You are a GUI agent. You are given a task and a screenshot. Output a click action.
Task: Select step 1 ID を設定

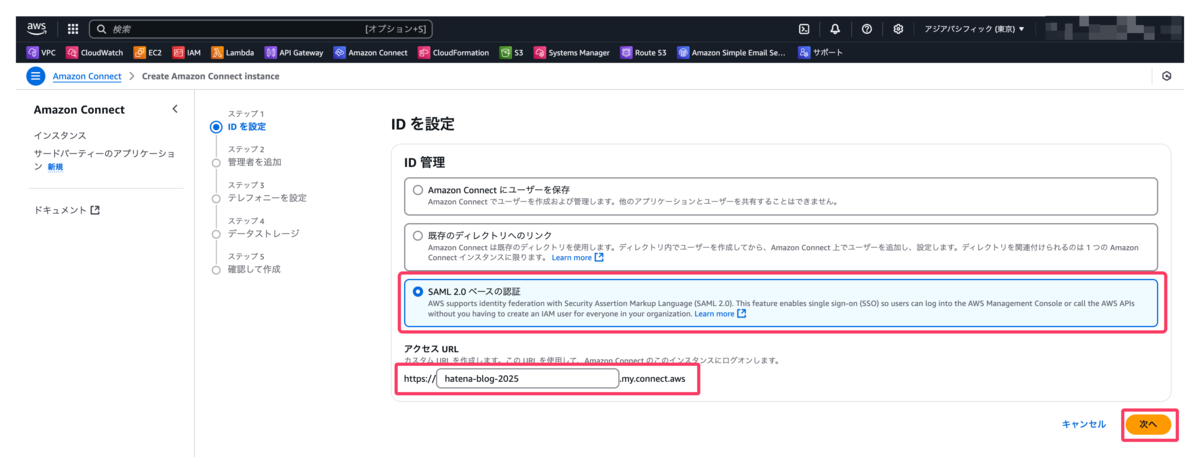point(246,126)
